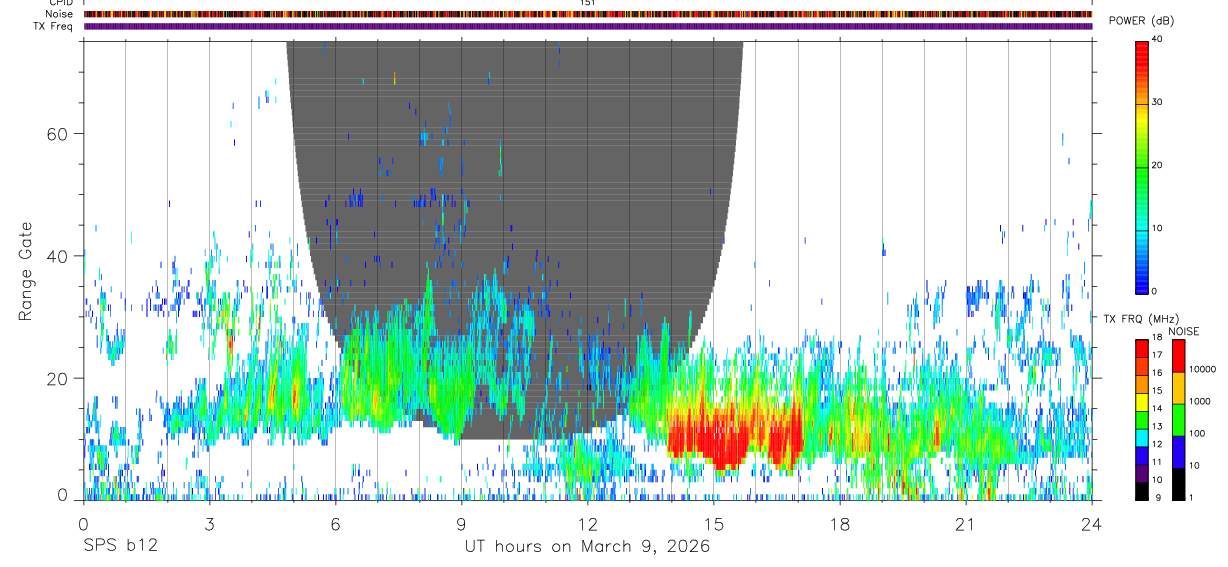Click the 20 tick on Range Gate axis
The height and width of the screenshot is (567, 1228).
click(x=55, y=379)
